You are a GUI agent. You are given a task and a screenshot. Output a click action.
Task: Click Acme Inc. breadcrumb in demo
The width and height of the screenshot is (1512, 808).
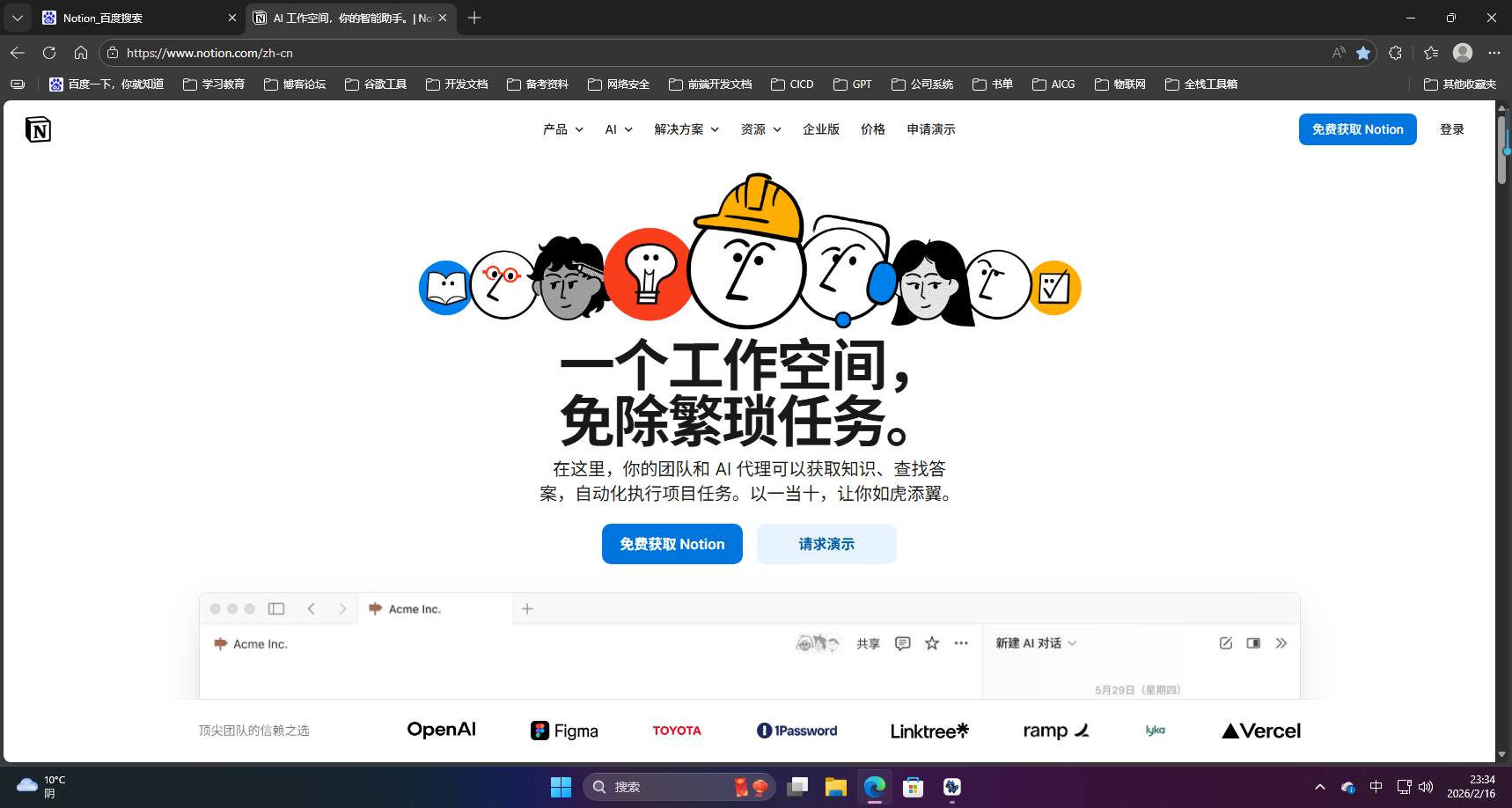[x=251, y=644]
